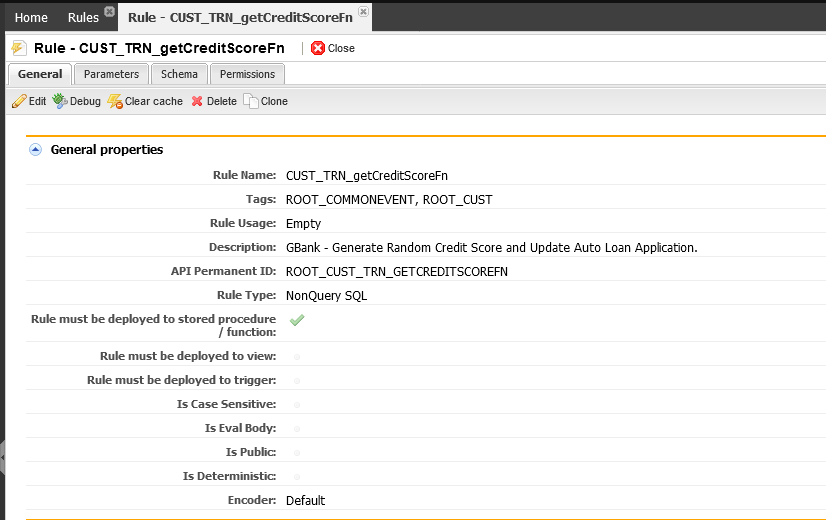This screenshot has width=826, height=520.
Task: Close the Rules tab with its X
Action: 109,12
